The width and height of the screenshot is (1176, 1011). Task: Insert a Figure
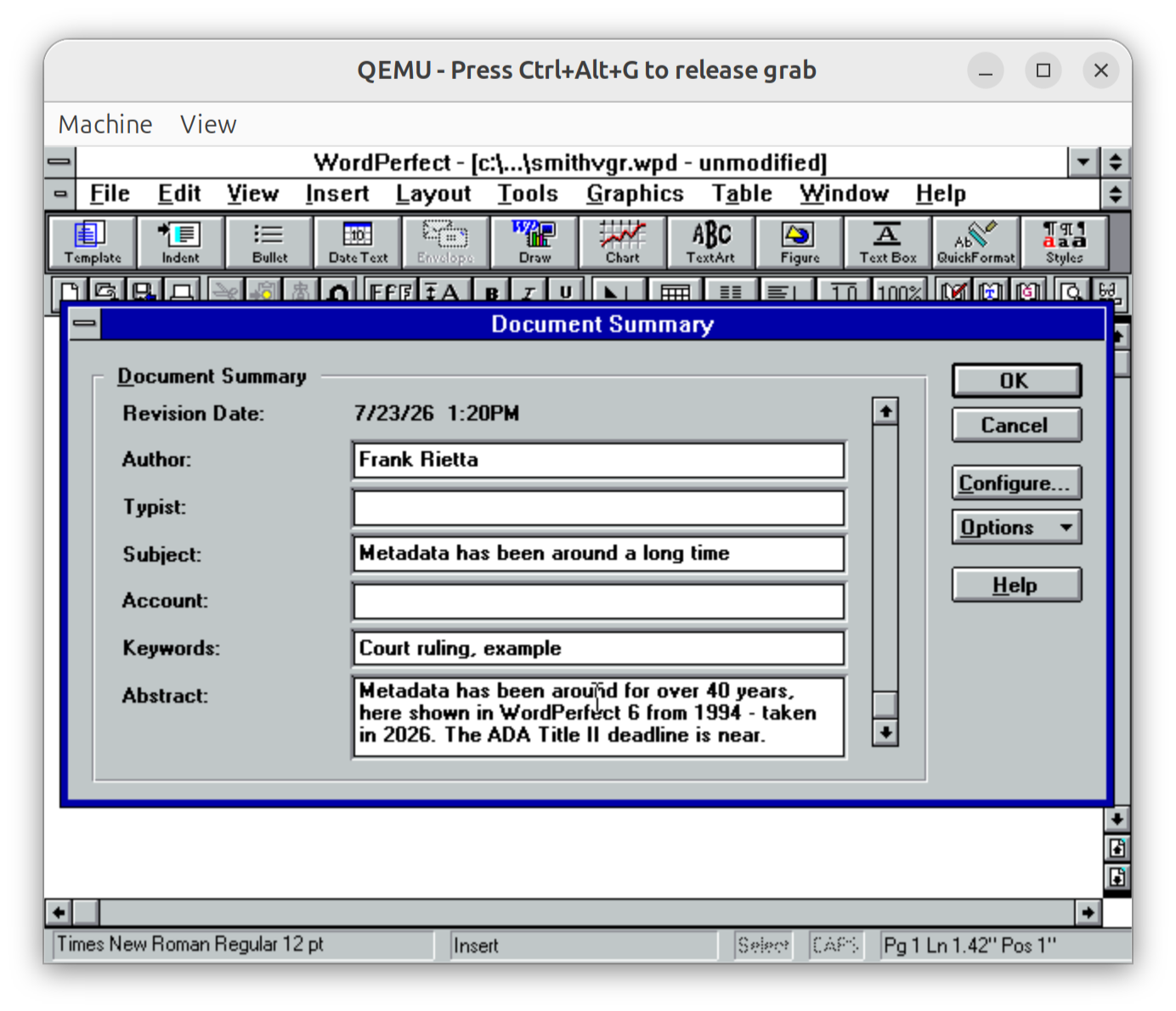coord(800,242)
